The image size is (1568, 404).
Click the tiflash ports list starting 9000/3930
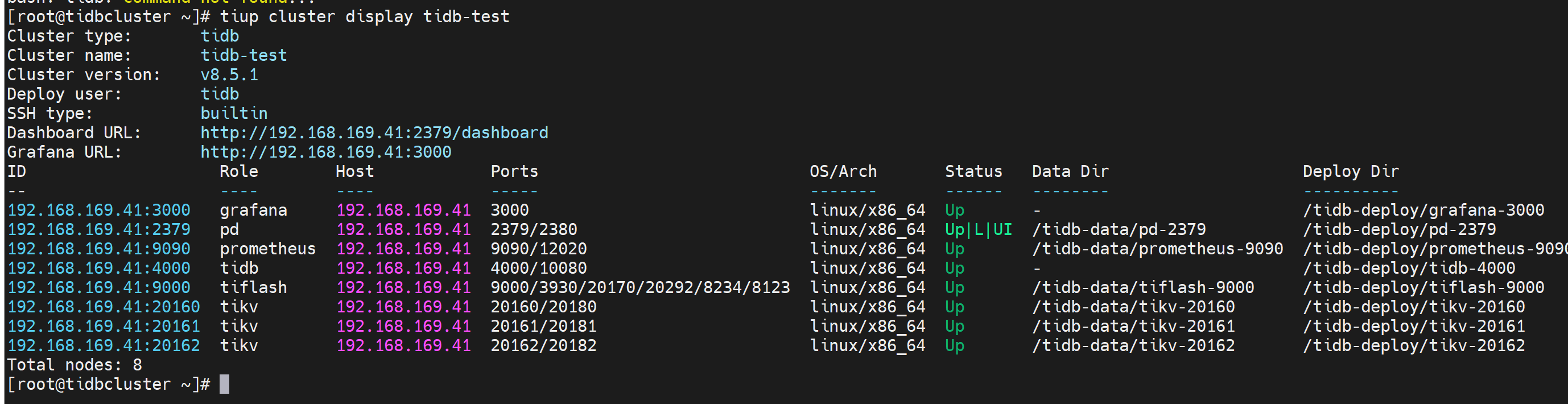pyautogui.click(x=639, y=288)
